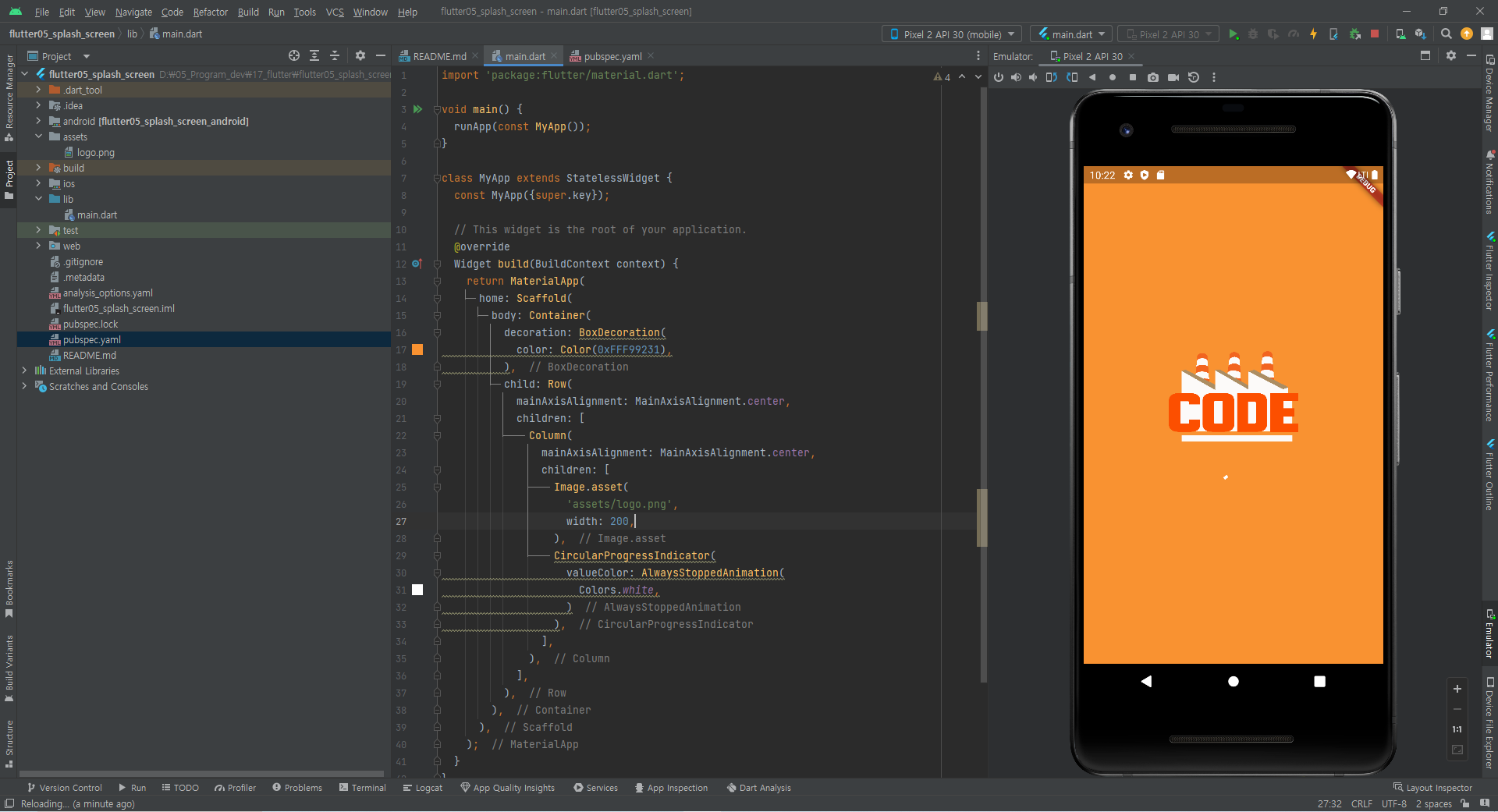Click the emulator snapshots history icon

pyautogui.click(x=1194, y=77)
